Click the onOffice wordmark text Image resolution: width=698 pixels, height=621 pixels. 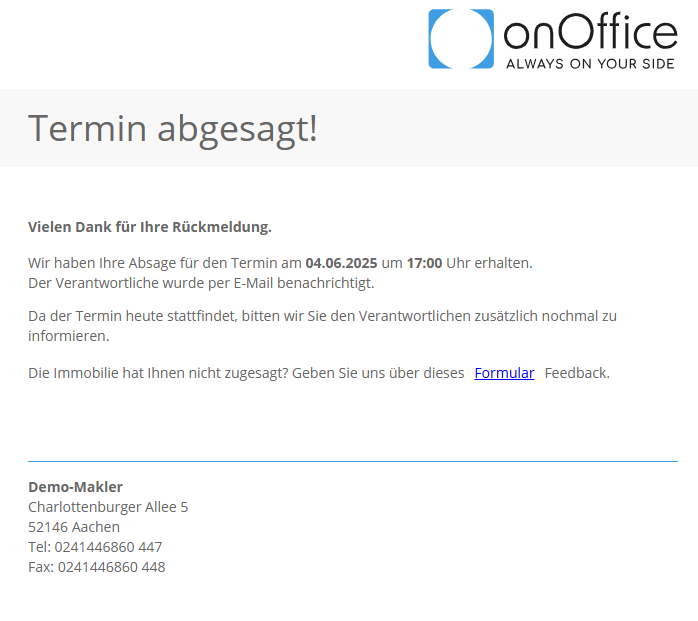tap(590, 31)
